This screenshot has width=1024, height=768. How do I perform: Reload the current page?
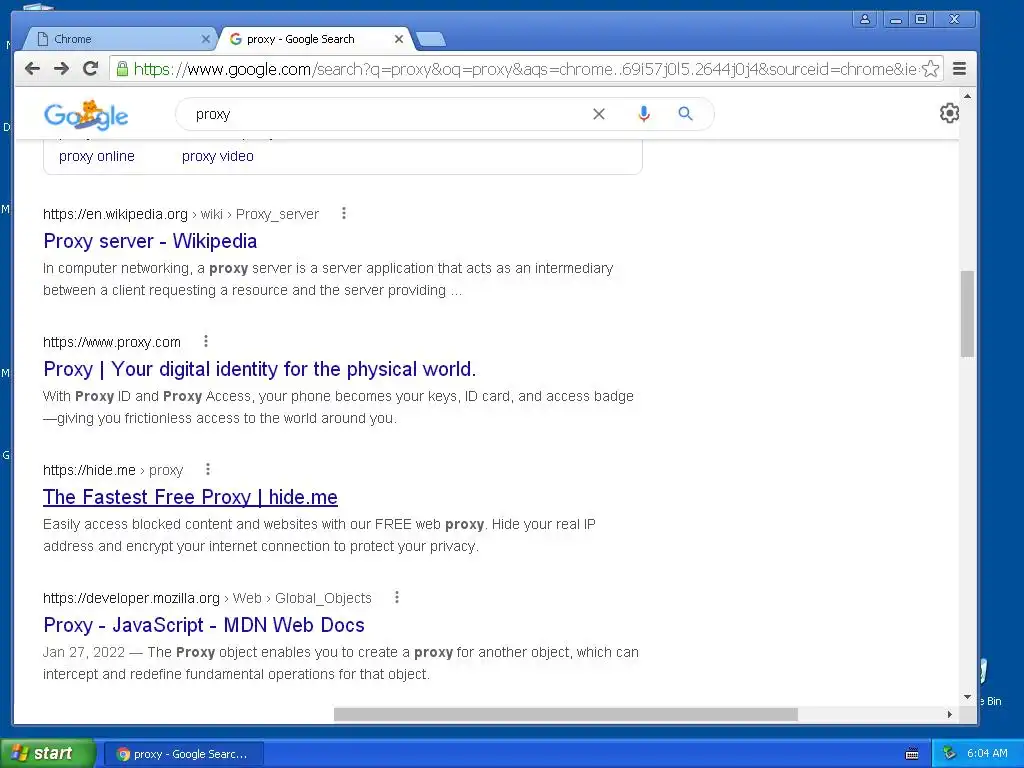tap(91, 69)
